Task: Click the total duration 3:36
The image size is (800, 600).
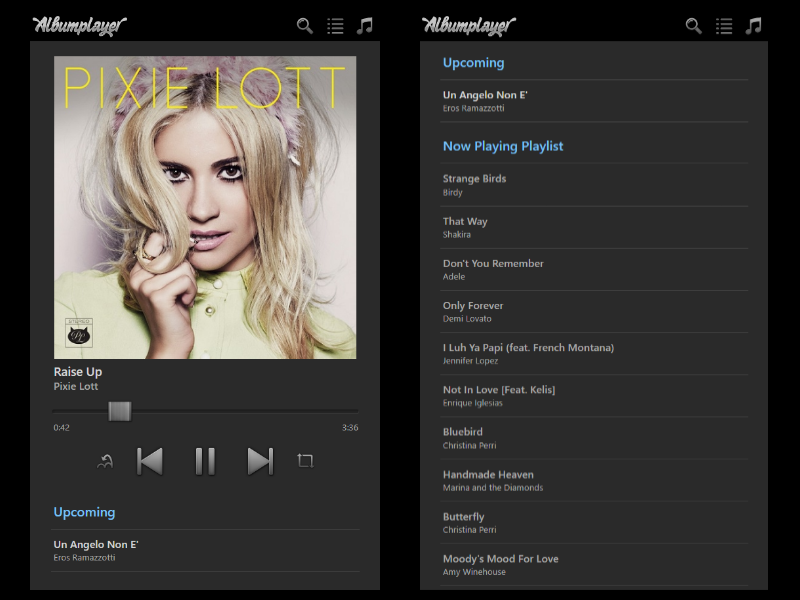Action: [x=350, y=428]
